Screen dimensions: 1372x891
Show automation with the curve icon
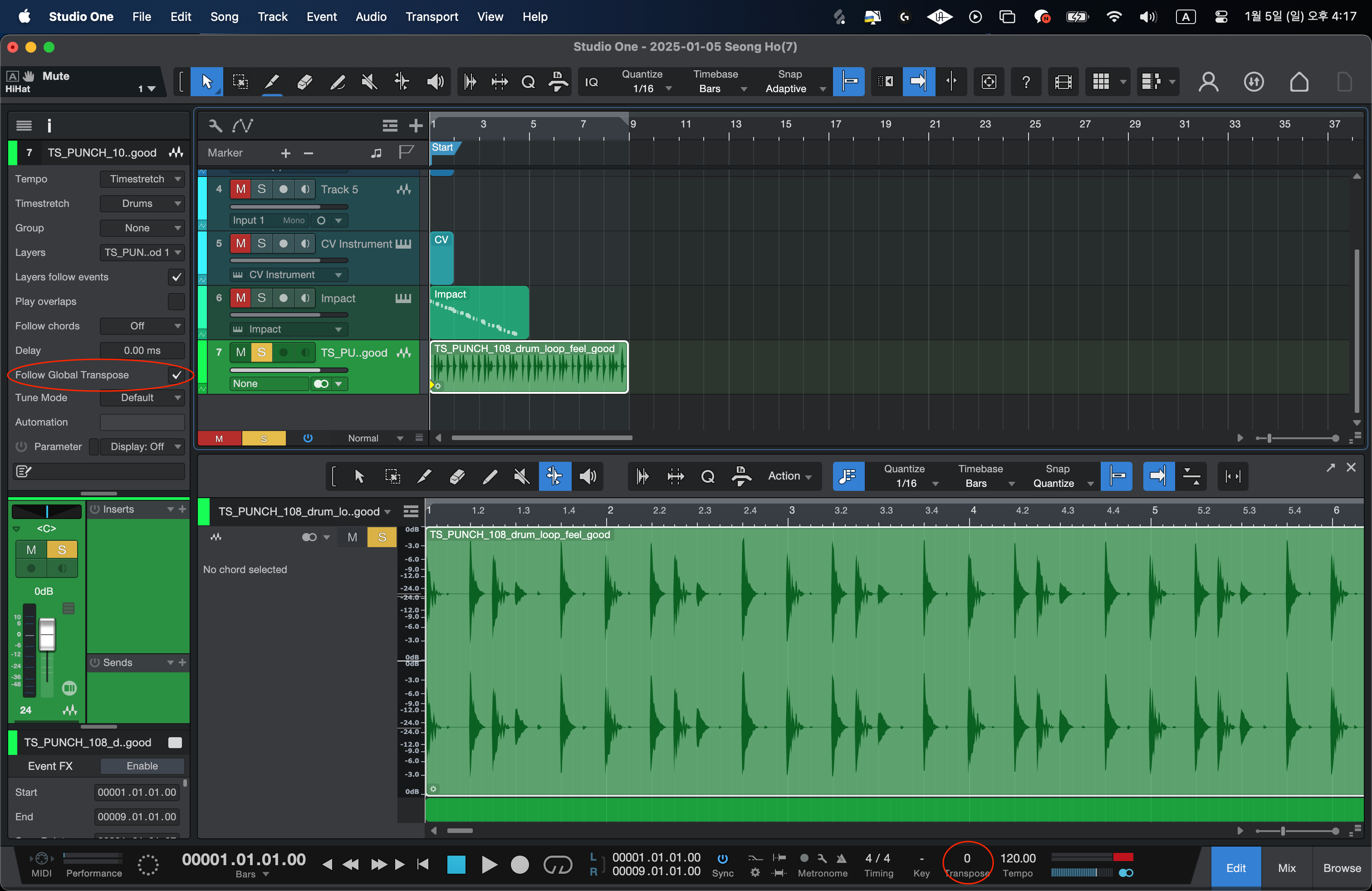[x=242, y=125]
